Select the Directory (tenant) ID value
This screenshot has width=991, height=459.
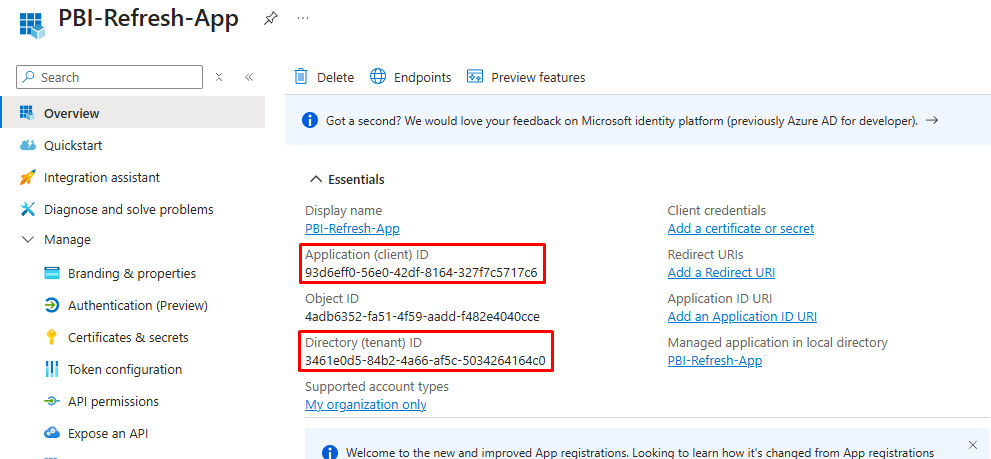pos(425,361)
